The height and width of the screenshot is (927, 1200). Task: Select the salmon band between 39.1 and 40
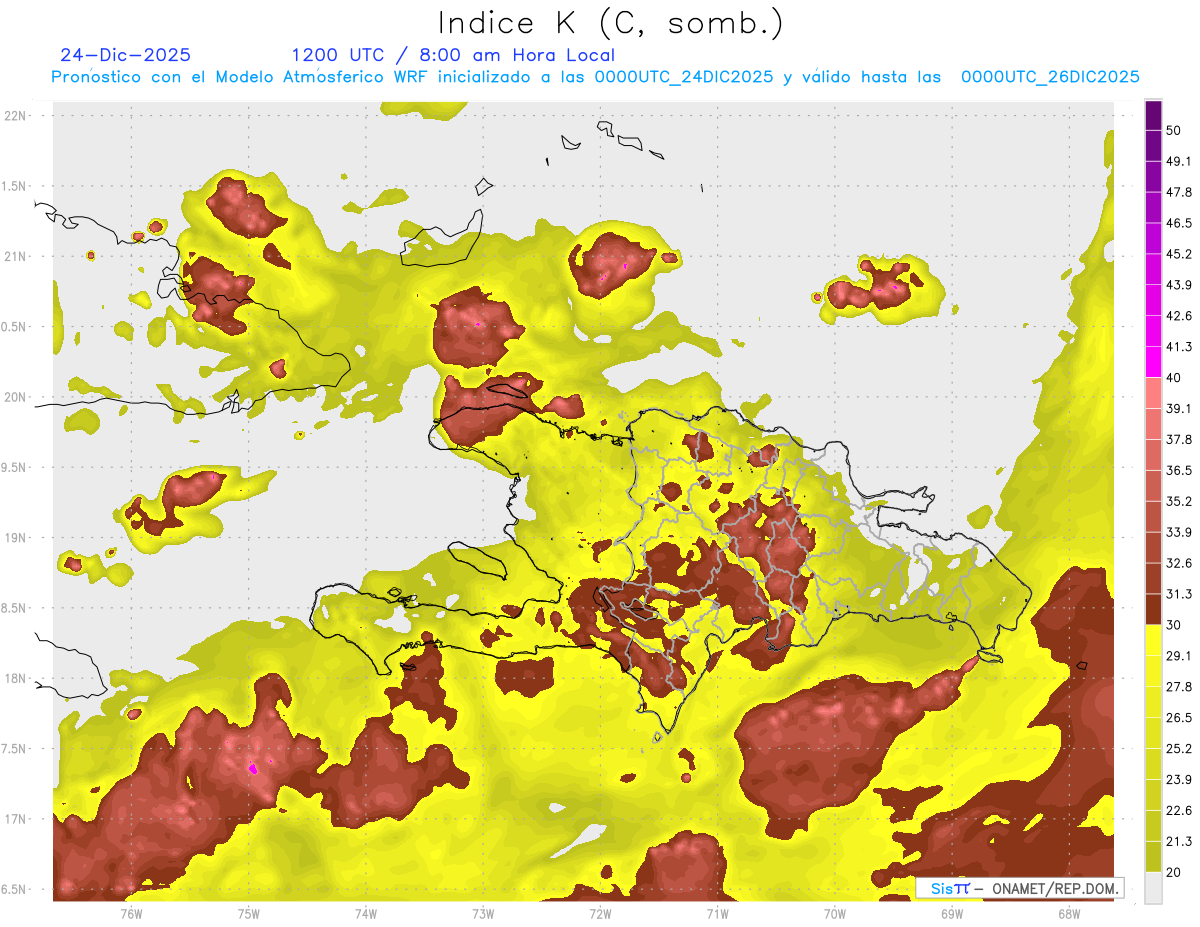[1153, 393]
